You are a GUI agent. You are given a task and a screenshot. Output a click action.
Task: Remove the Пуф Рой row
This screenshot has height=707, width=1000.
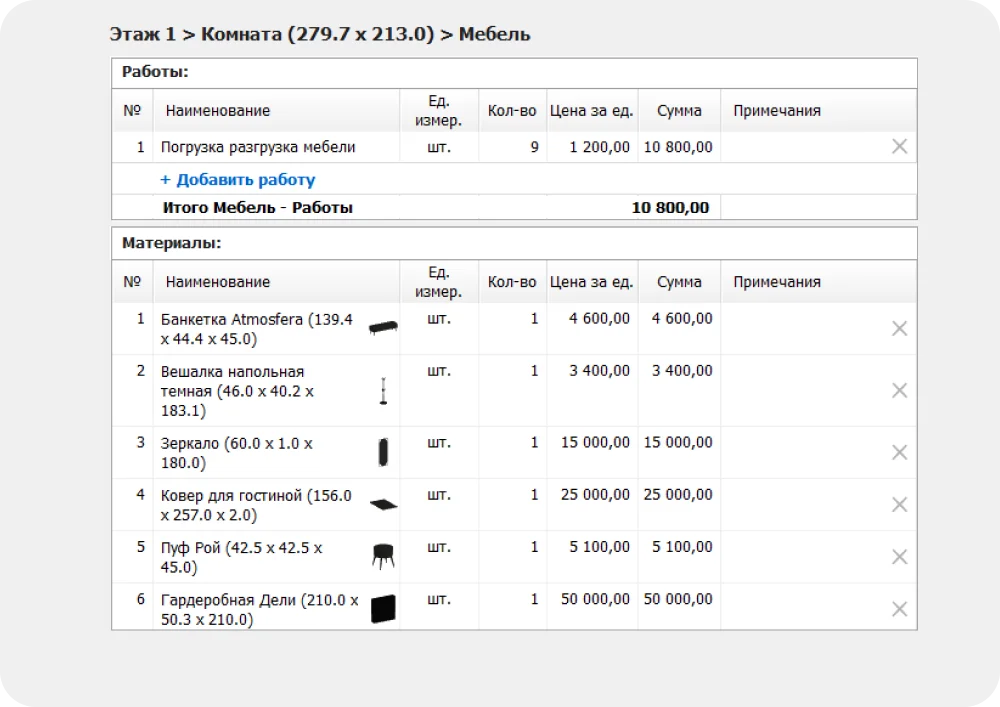(899, 557)
